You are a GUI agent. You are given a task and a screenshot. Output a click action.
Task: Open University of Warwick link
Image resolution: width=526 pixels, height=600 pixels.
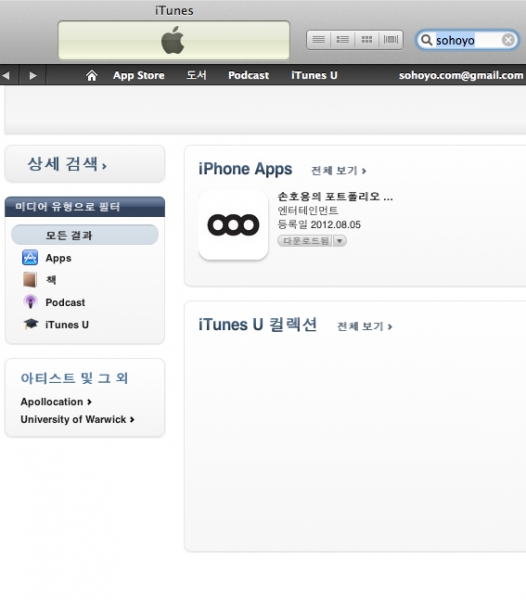click(77, 419)
